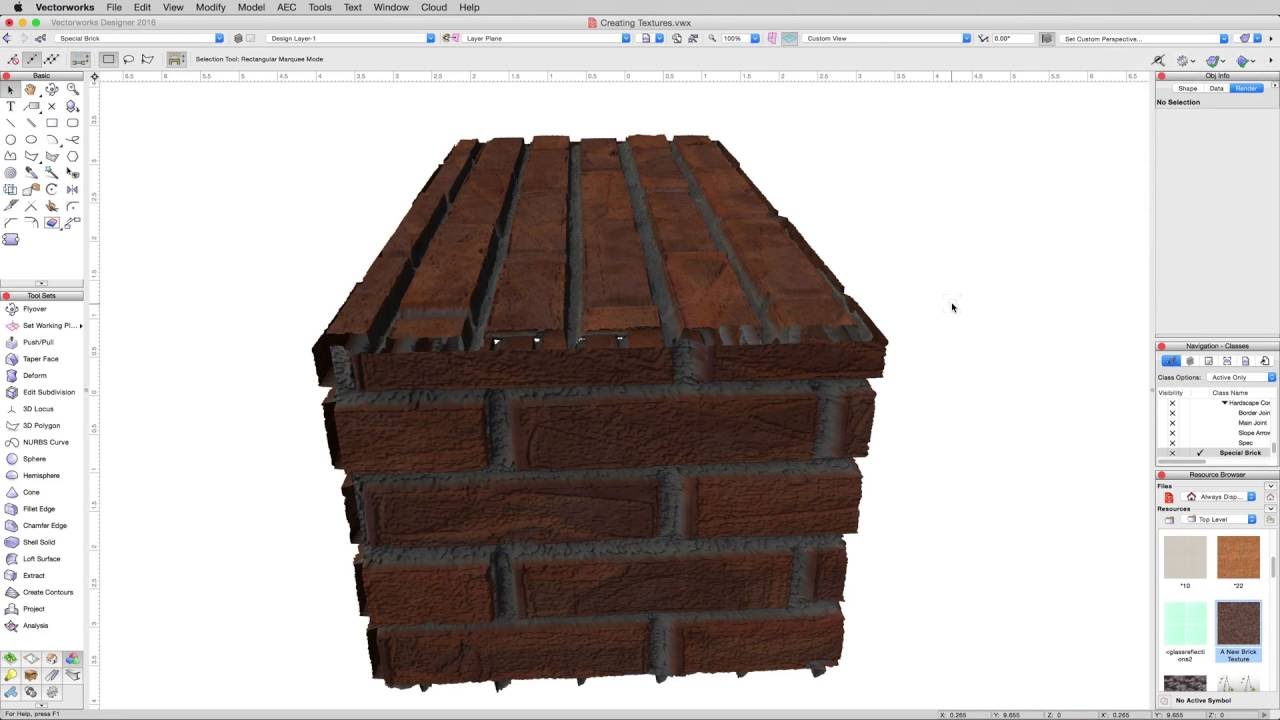The image size is (1280, 720).
Task: Switch to the Render tab
Action: (x=1246, y=88)
